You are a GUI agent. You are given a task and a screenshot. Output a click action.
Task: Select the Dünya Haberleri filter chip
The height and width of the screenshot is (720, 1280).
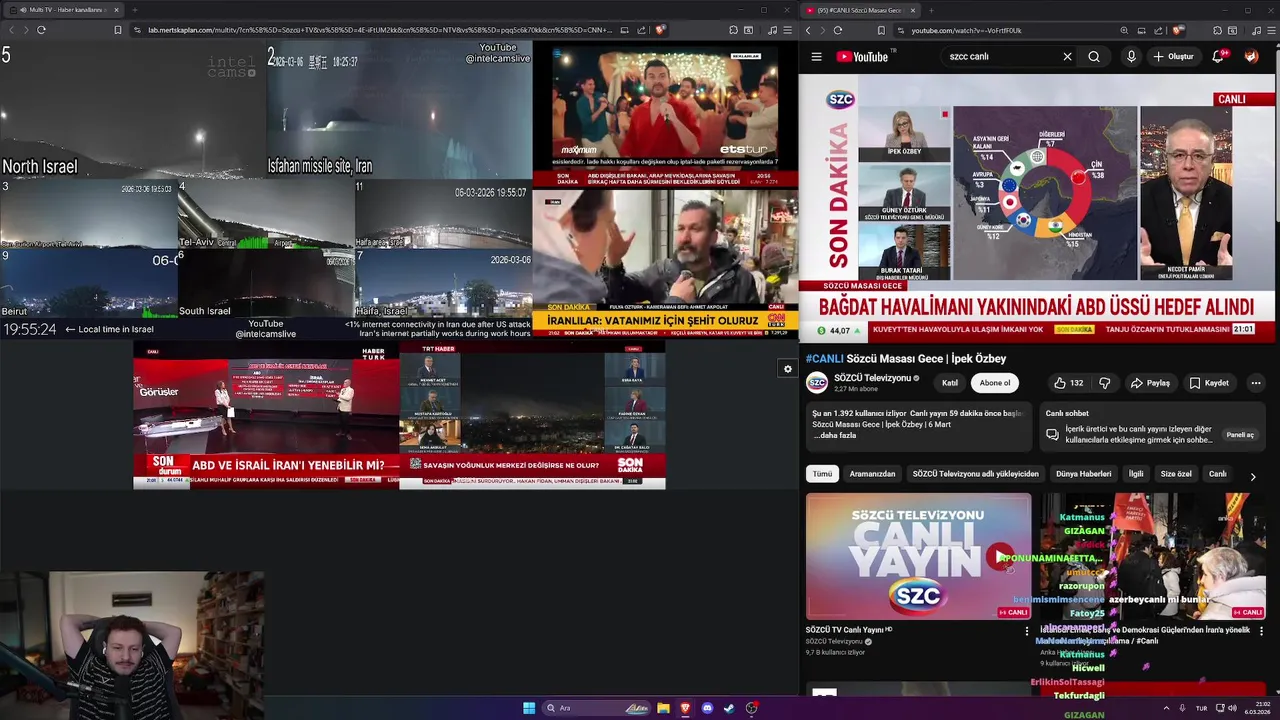tap(1083, 474)
